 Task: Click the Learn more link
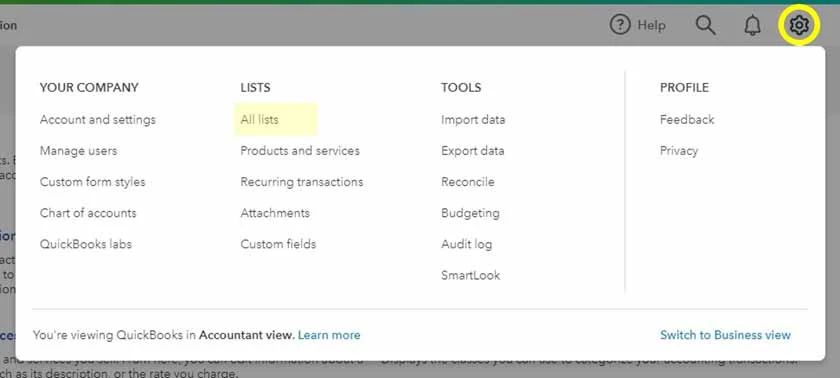[329, 335]
